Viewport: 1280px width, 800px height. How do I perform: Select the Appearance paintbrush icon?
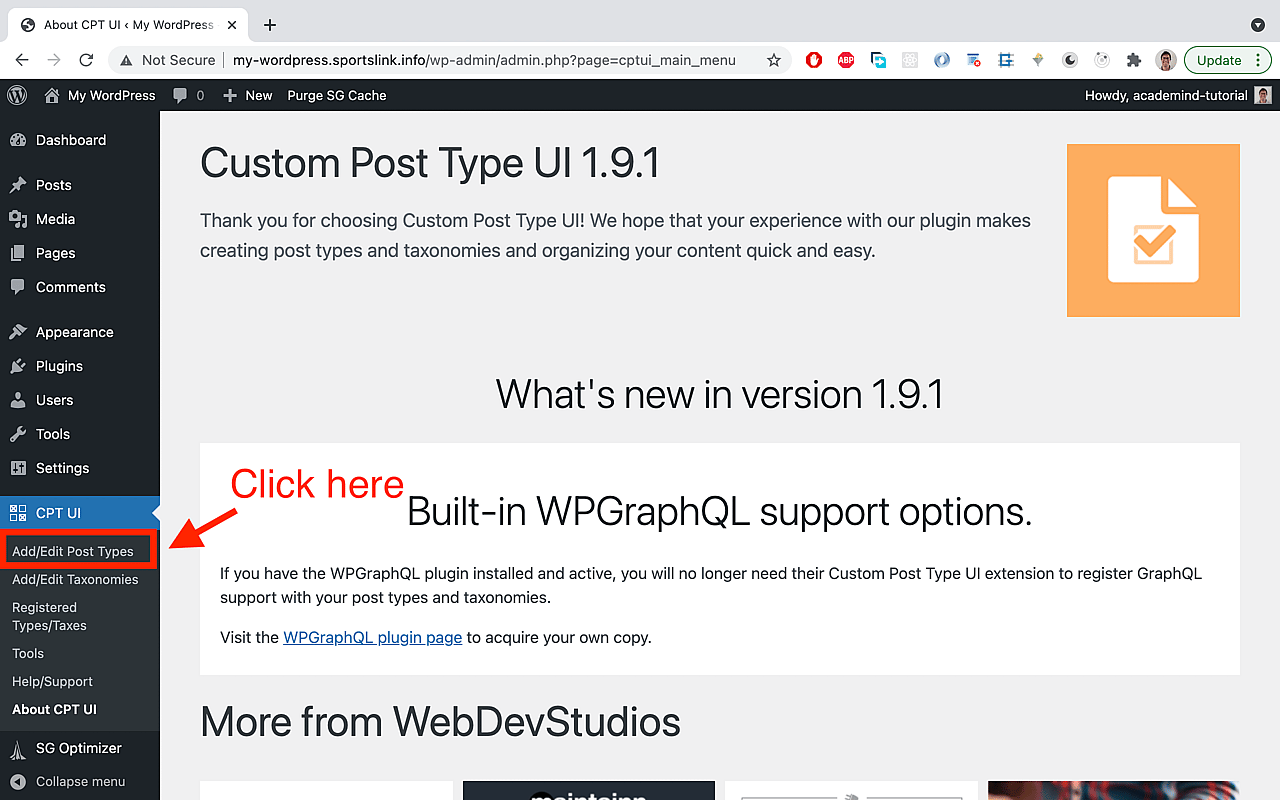pos(19,331)
